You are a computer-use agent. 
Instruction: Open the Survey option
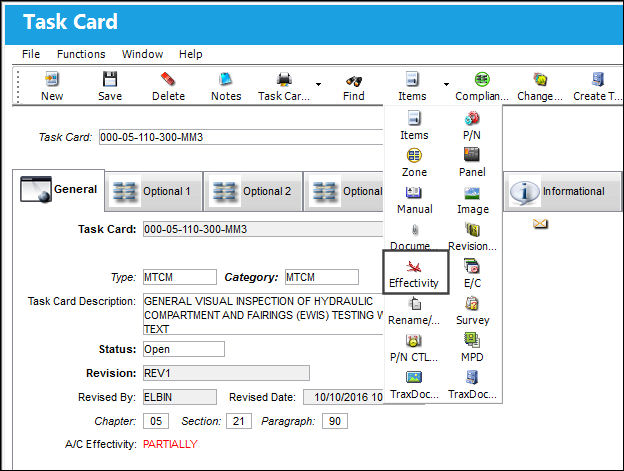point(472,311)
